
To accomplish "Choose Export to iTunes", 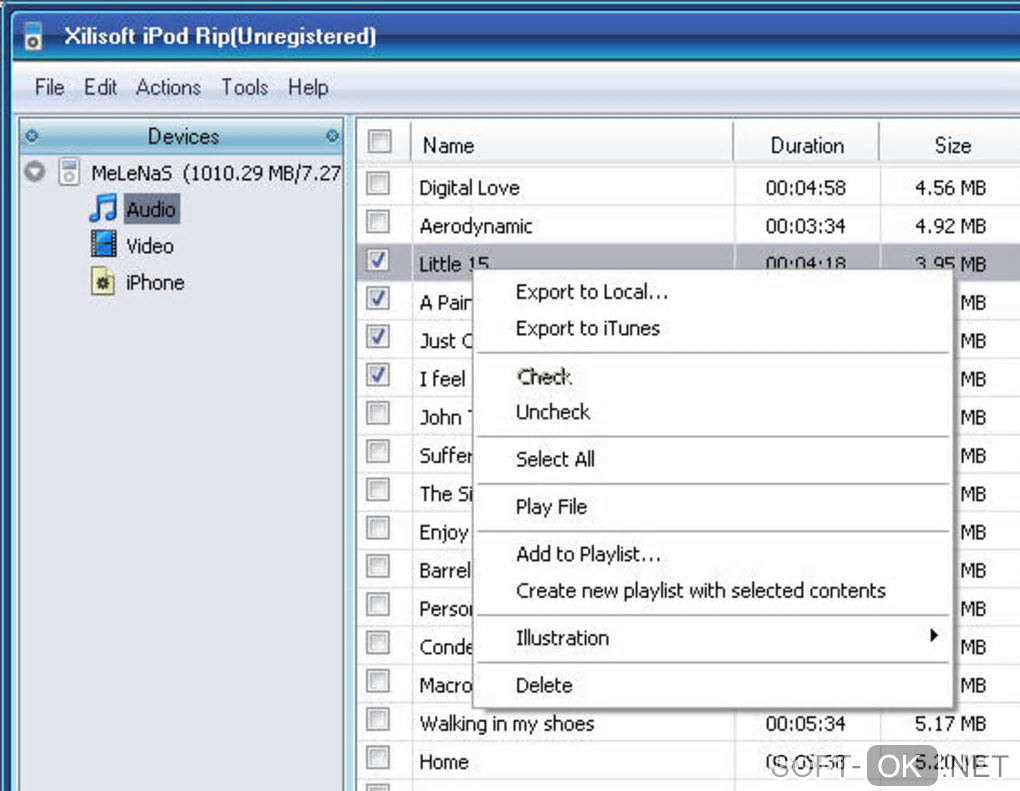I will click(587, 328).
